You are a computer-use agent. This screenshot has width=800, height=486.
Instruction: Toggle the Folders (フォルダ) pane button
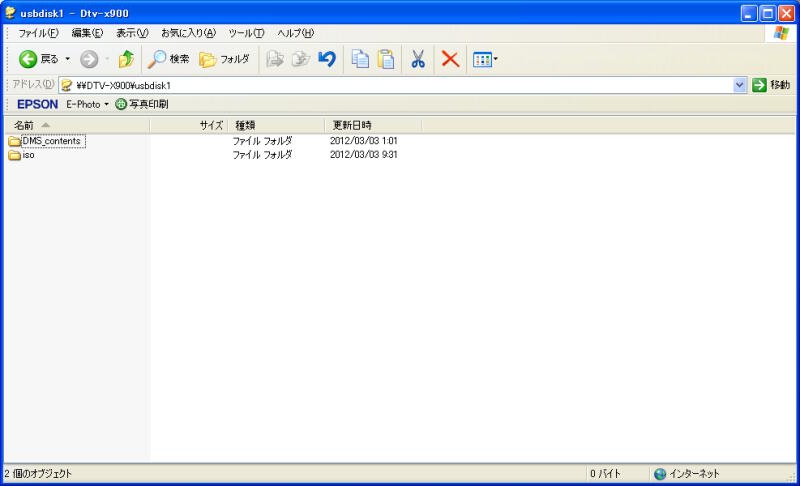[224, 60]
